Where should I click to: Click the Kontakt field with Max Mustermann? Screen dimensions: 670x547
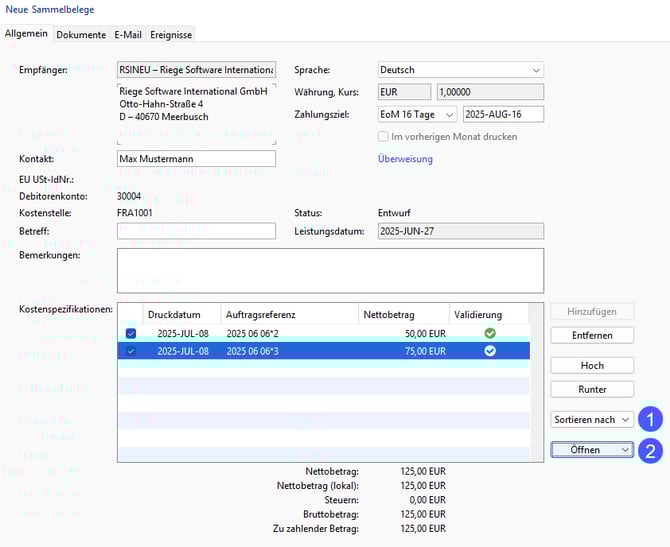click(196, 159)
